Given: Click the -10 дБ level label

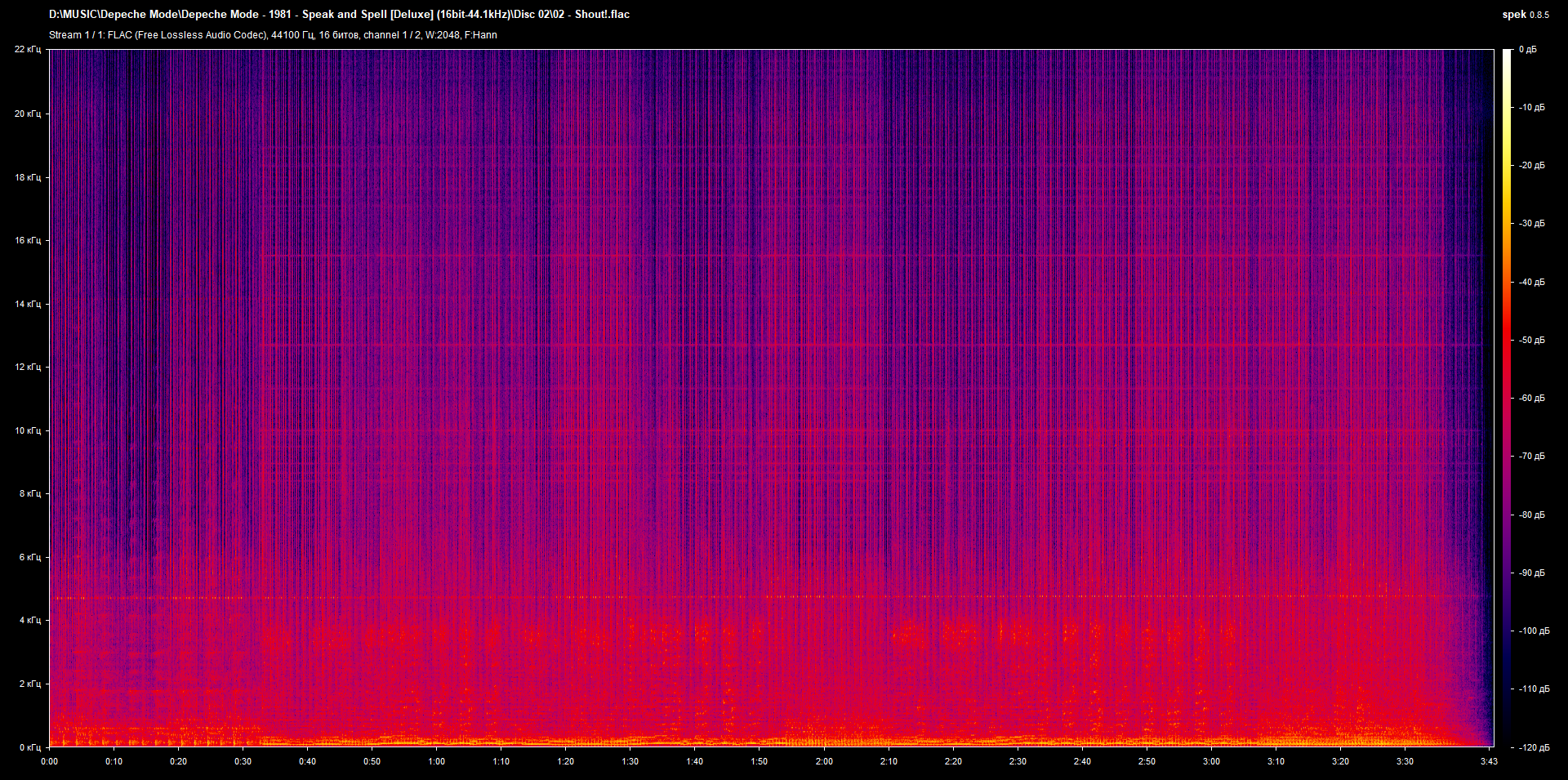Looking at the screenshot, I should coord(1531,107).
